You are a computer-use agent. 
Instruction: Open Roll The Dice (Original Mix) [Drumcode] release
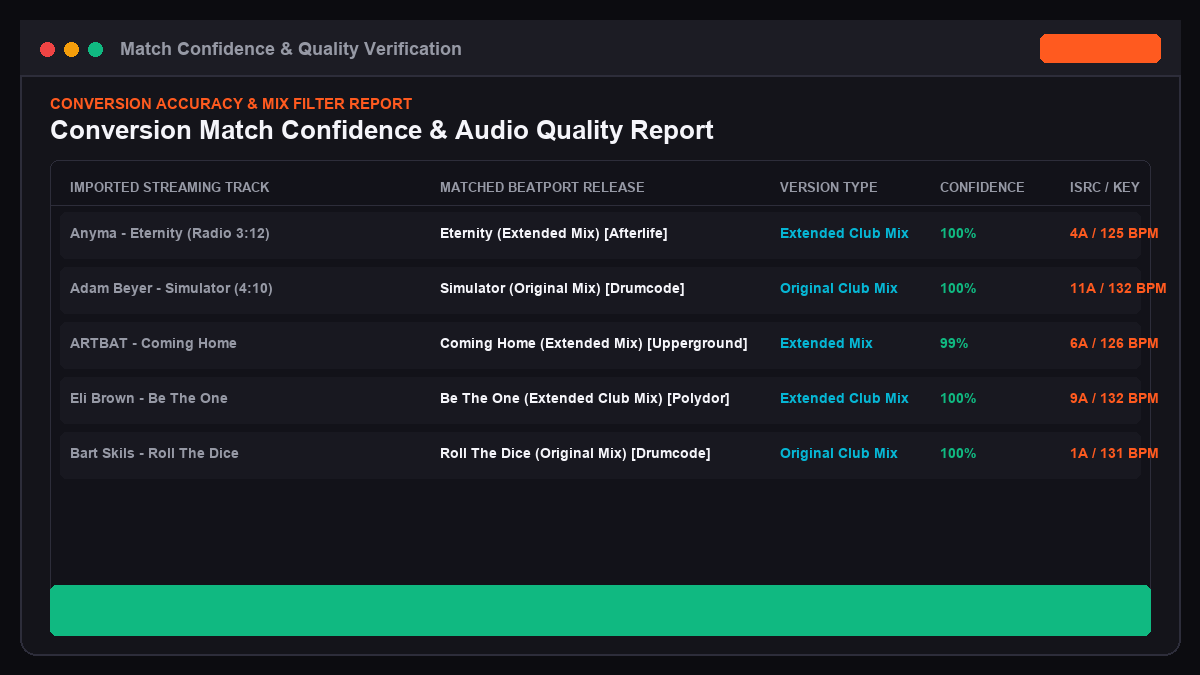[x=575, y=453]
